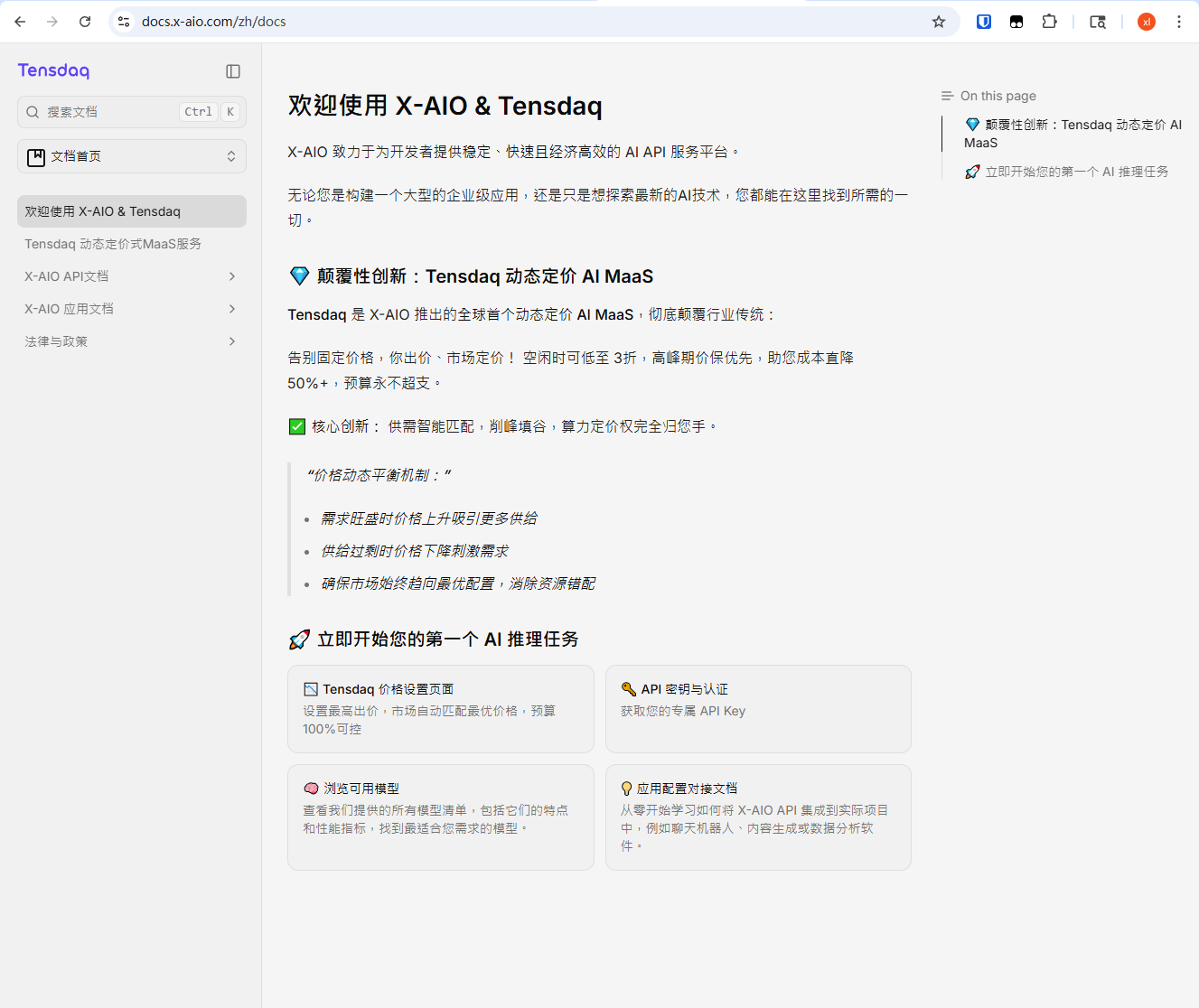Click the bookmark icon beside 文档首页
Image resolution: width=1199 pixels, height=1008 pixels.
tap(36, 157)
